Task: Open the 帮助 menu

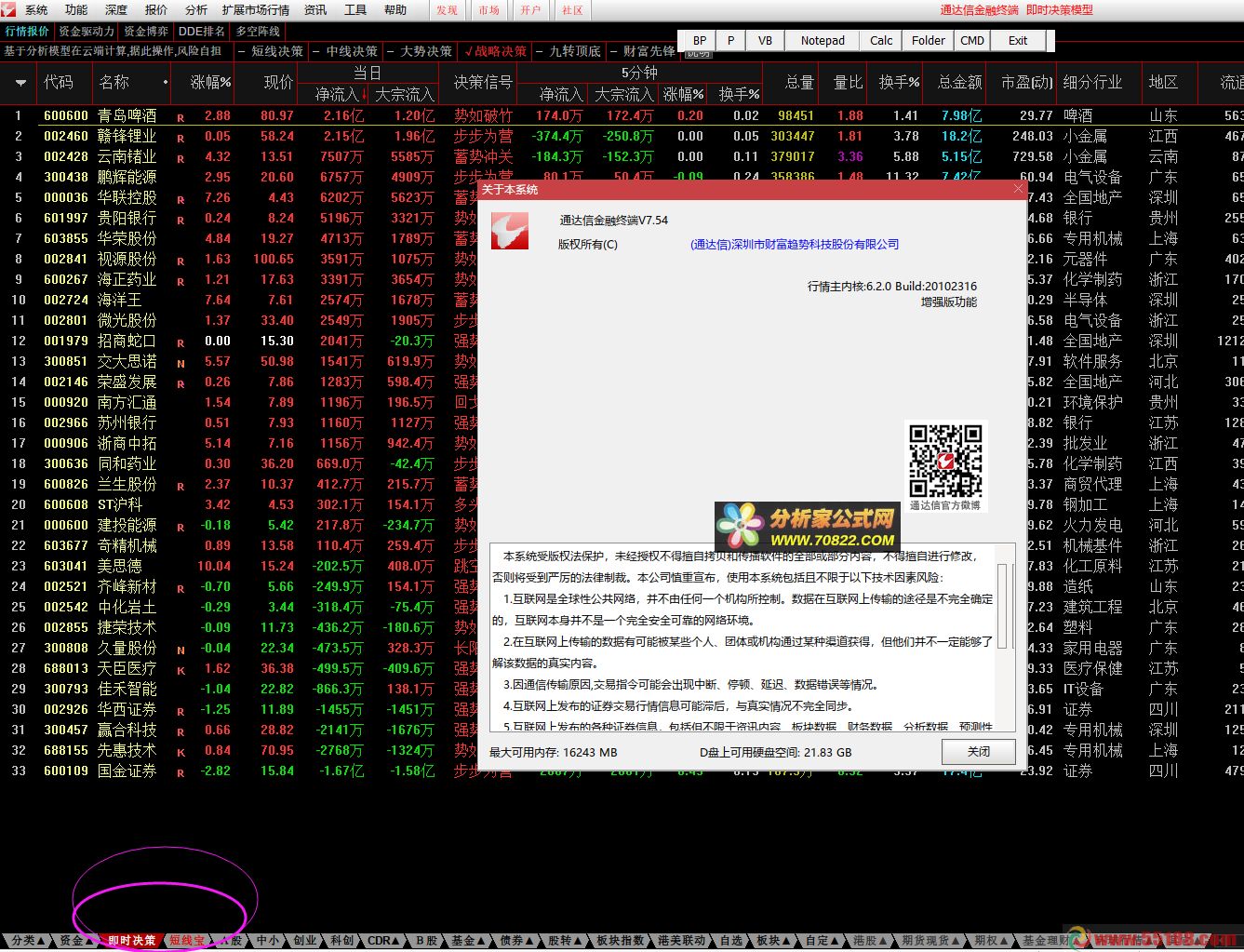Action: (395, 10)
